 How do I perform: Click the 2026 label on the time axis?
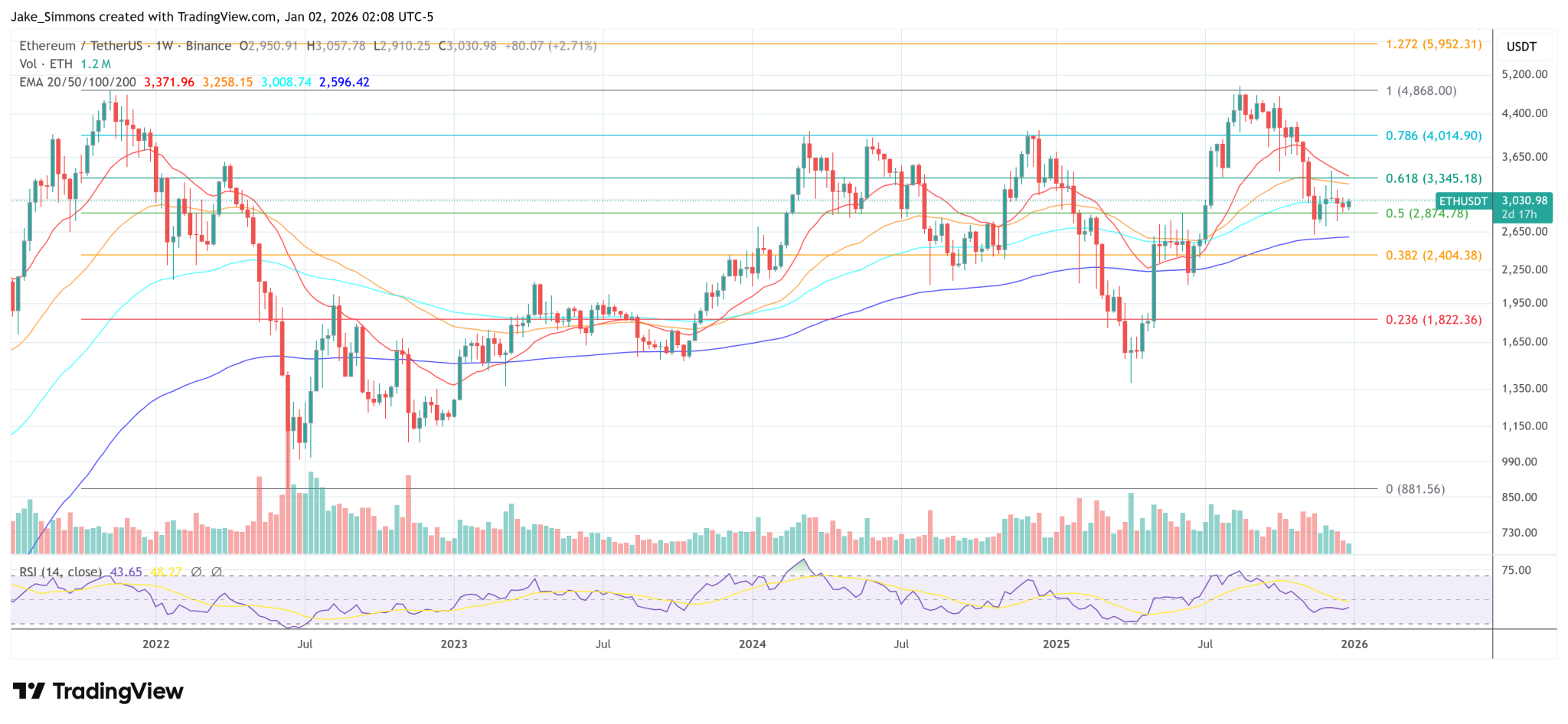click(x=1354, y=644)
